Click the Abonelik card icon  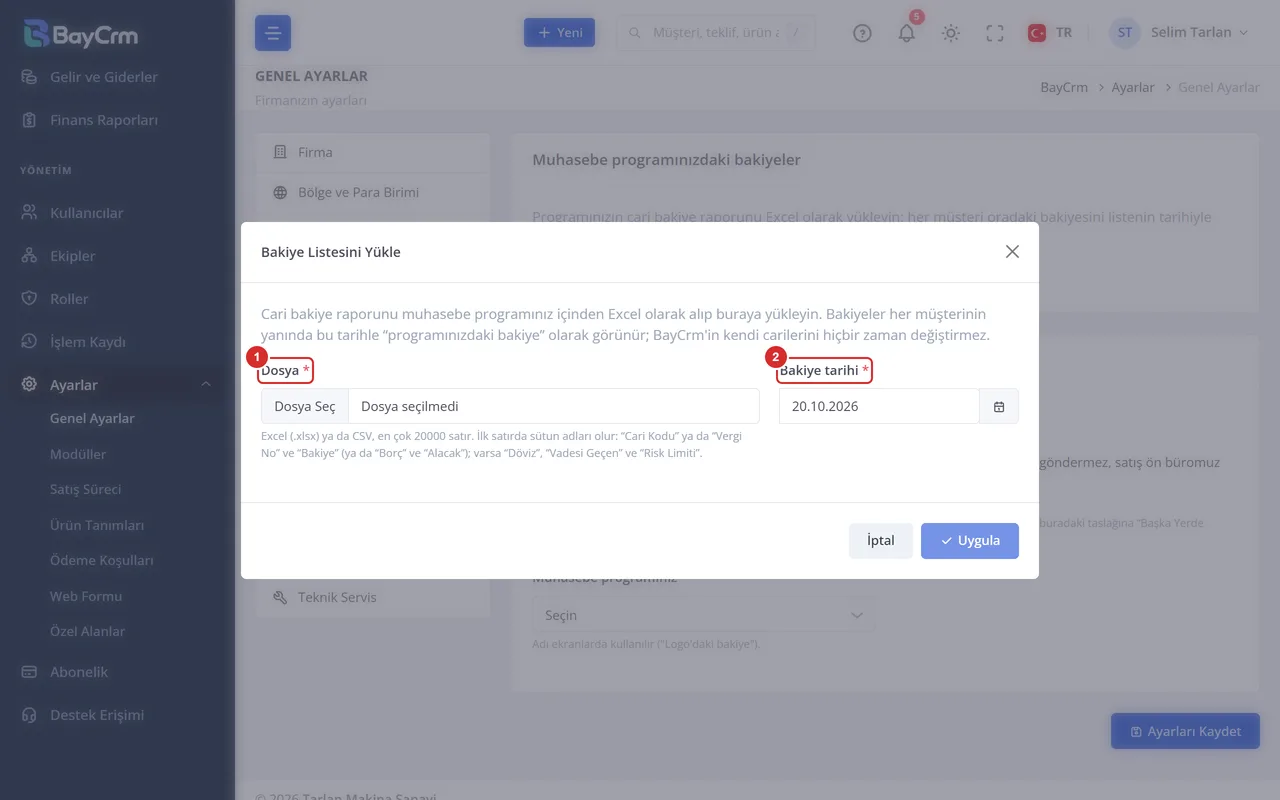coord(29,672)
